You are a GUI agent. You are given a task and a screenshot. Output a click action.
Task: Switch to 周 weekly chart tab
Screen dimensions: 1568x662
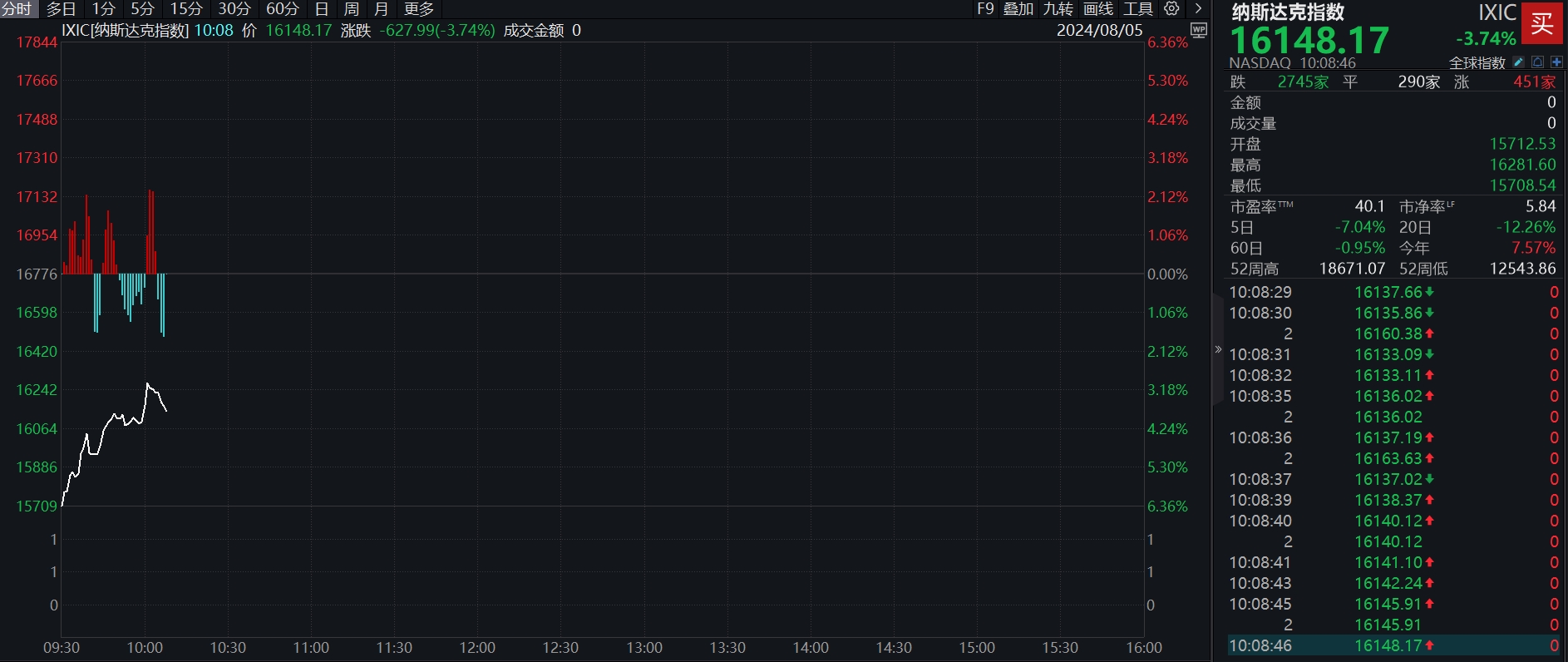[352, 9]
